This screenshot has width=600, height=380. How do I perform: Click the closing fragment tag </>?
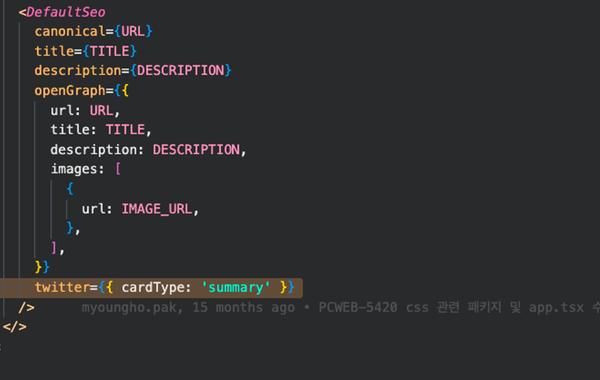coord(15,327)
